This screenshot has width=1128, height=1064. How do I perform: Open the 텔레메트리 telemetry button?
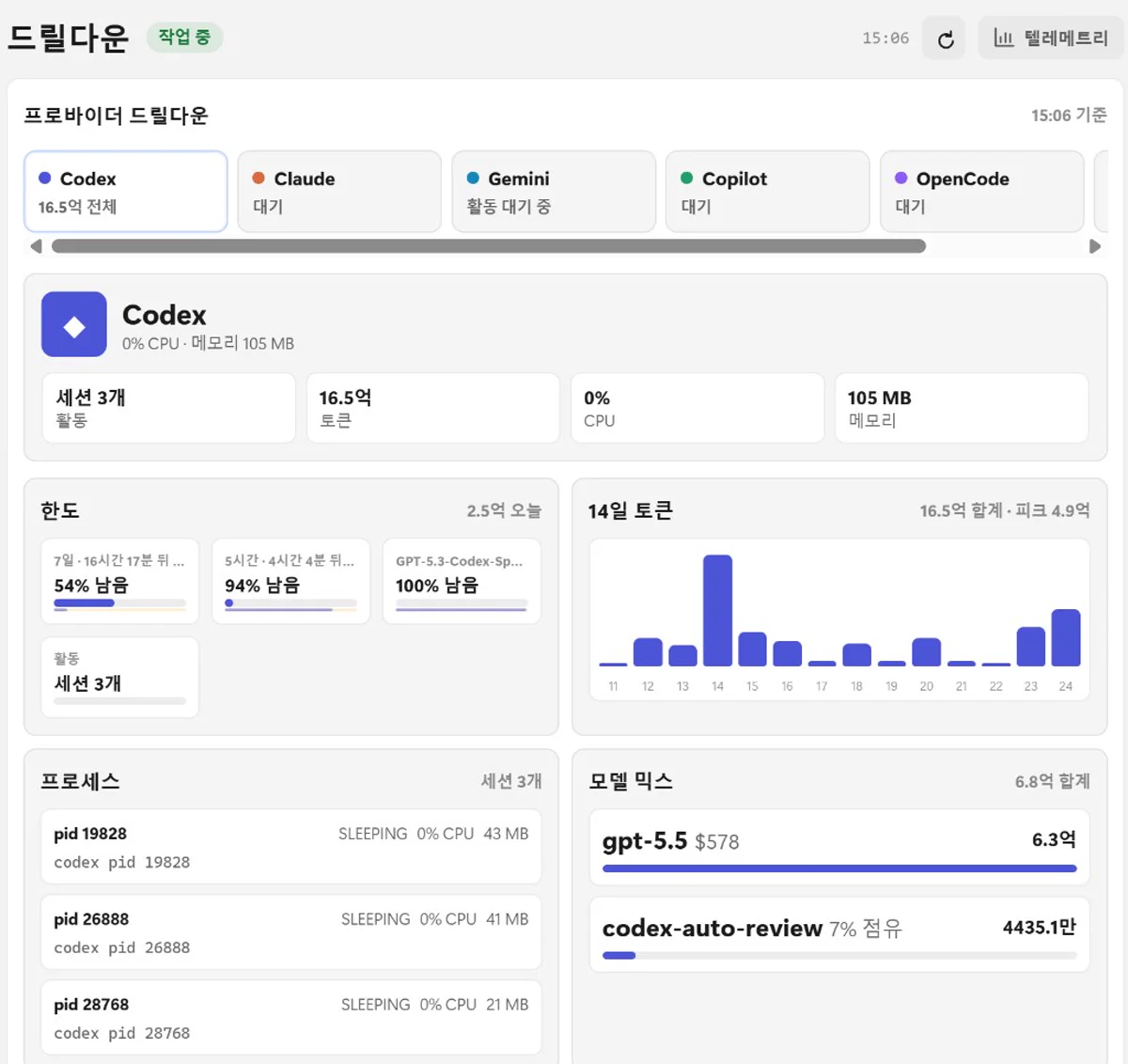[1050, 39]
